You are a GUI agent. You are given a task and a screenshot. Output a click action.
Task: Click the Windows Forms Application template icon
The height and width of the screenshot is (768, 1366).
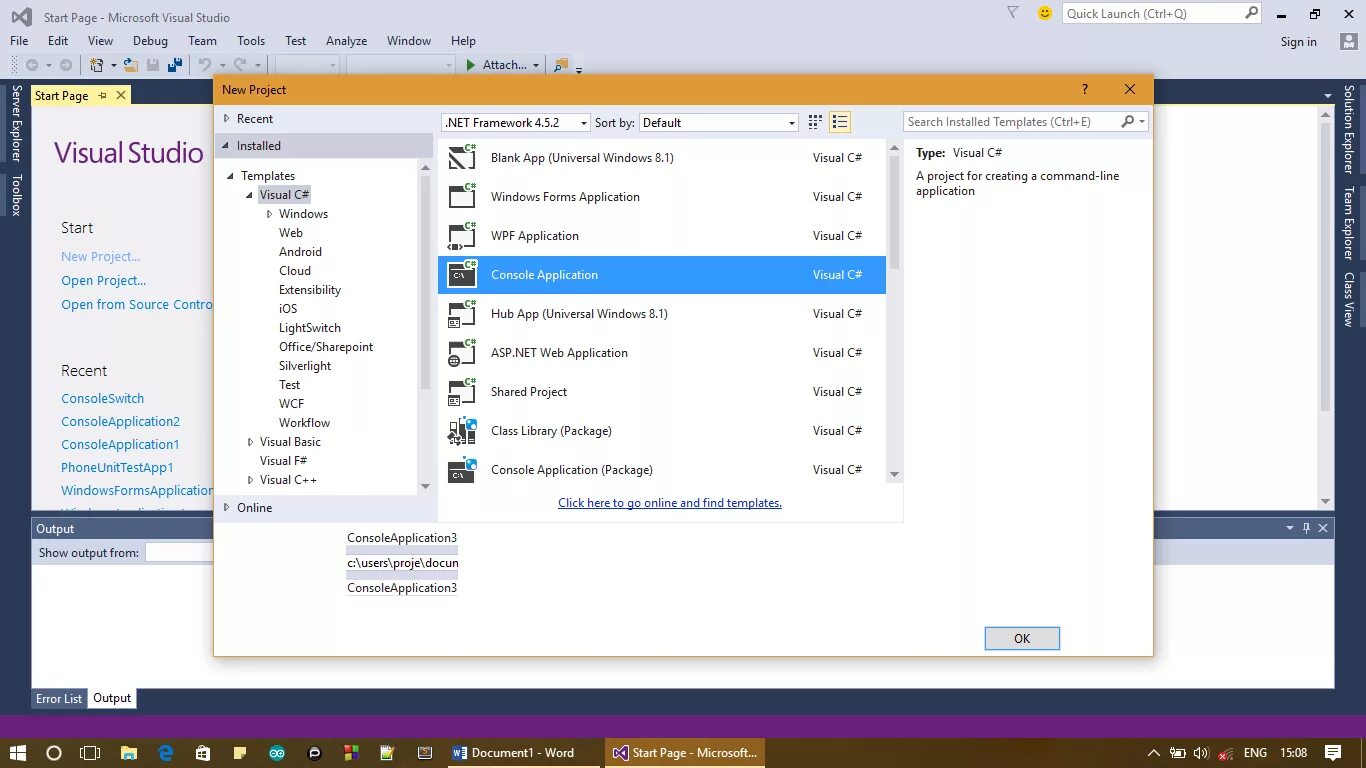(x=462, y=196)
